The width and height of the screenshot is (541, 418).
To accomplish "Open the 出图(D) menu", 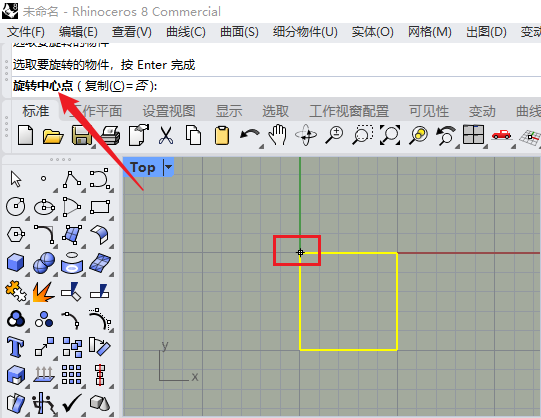I will tap(486, 32).
